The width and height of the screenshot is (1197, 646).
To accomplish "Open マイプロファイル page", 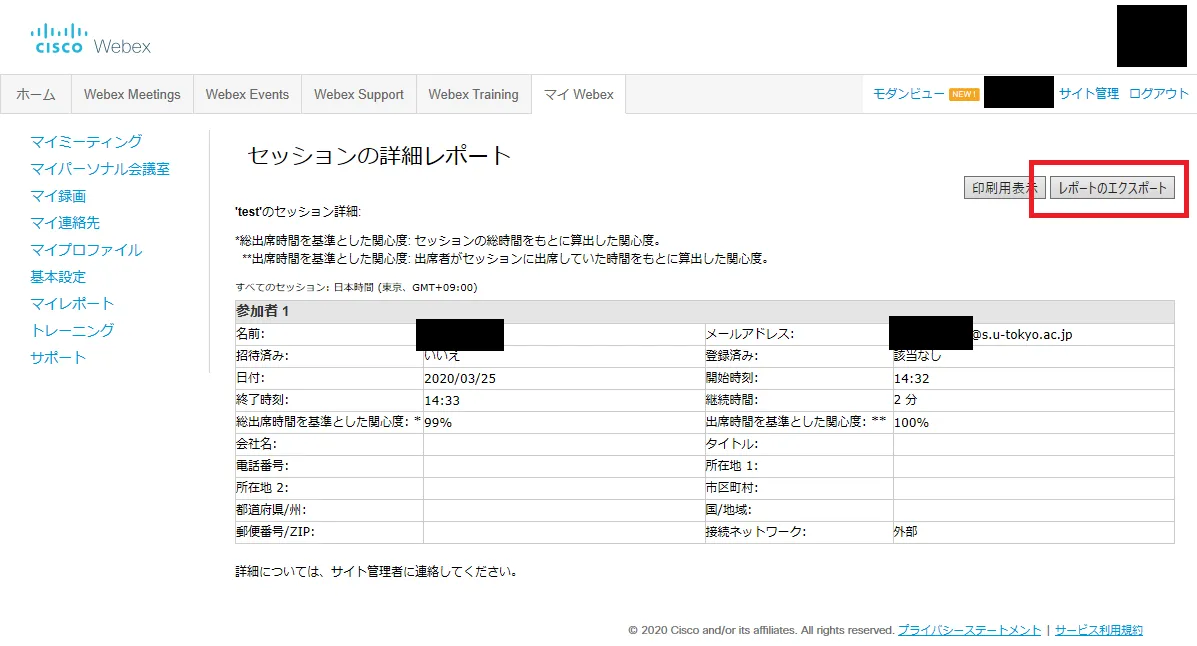I will tap(86, 250).
